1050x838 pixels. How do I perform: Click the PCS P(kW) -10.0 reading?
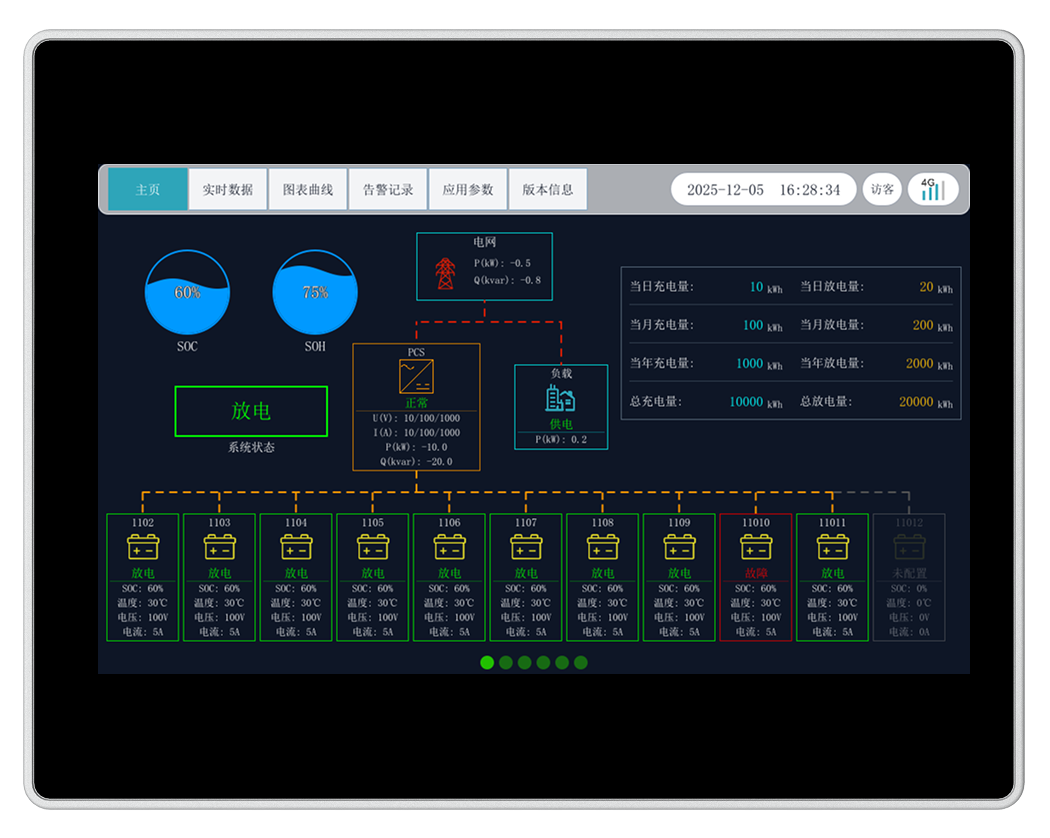click(x=417, y=447)
